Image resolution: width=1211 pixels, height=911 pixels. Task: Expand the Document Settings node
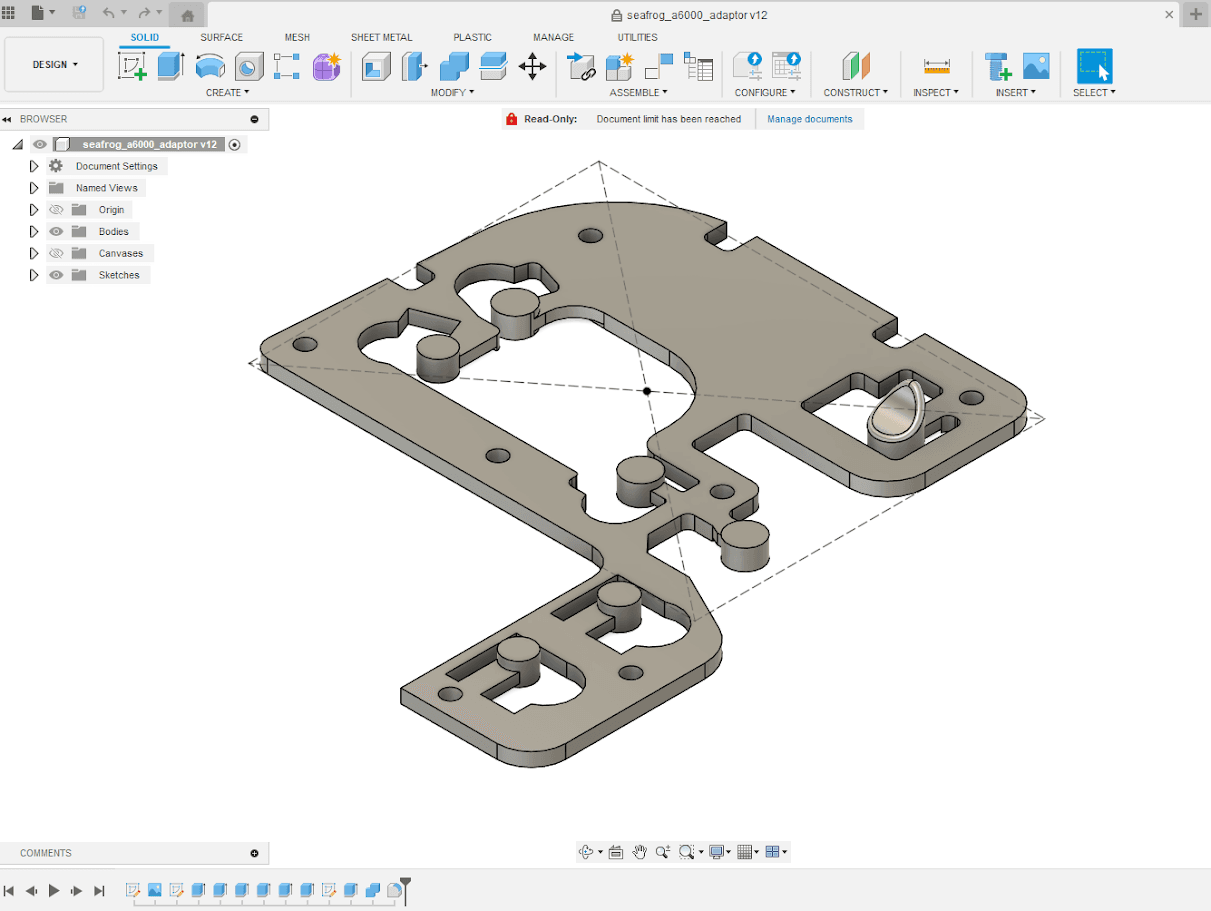coord(33,166)
